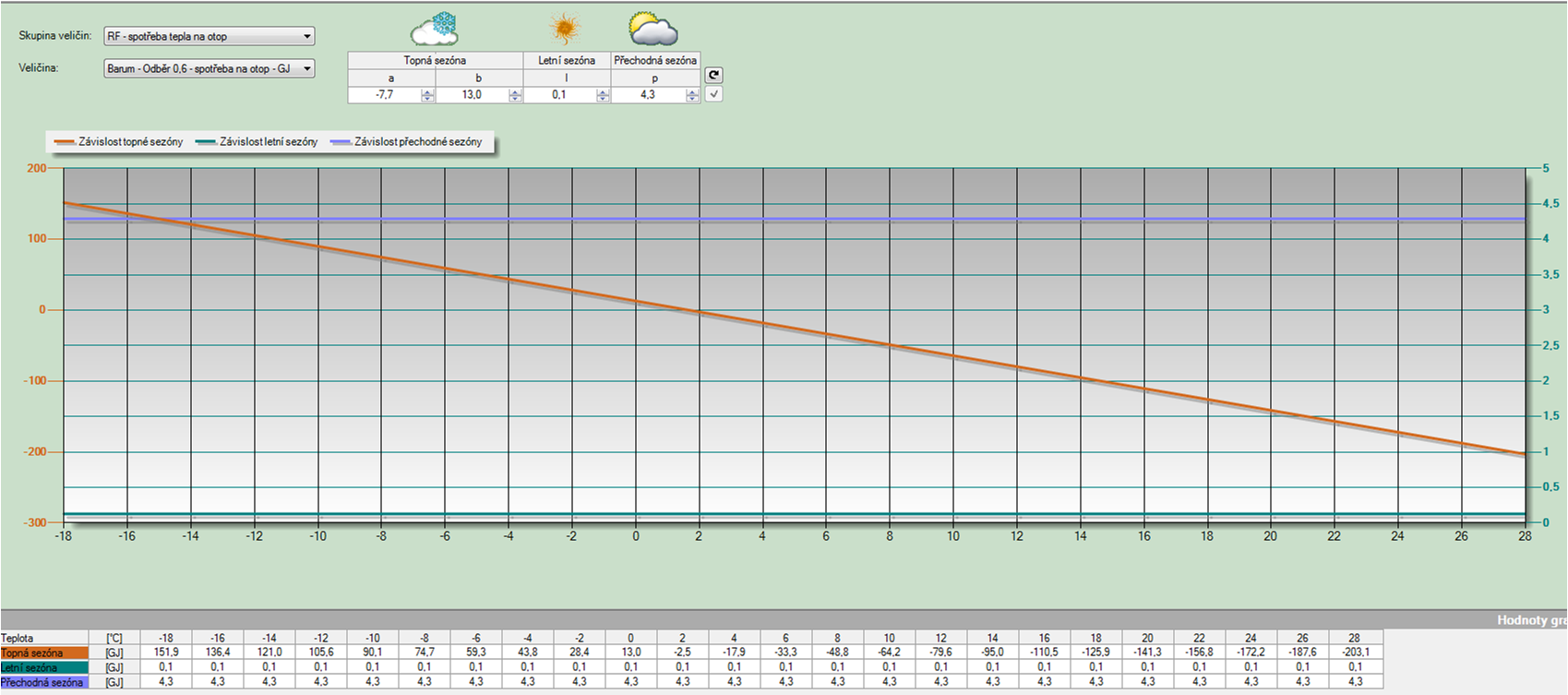The height and width of the screenshot is (695, 1568).
Task: Click left y-axis label 200
Action: [37, 168]
